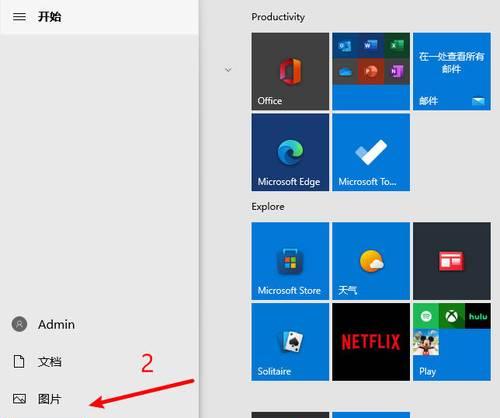Open the Solitaire tile
The width and height of the screenshot is (500, 418).
(290, 342)
